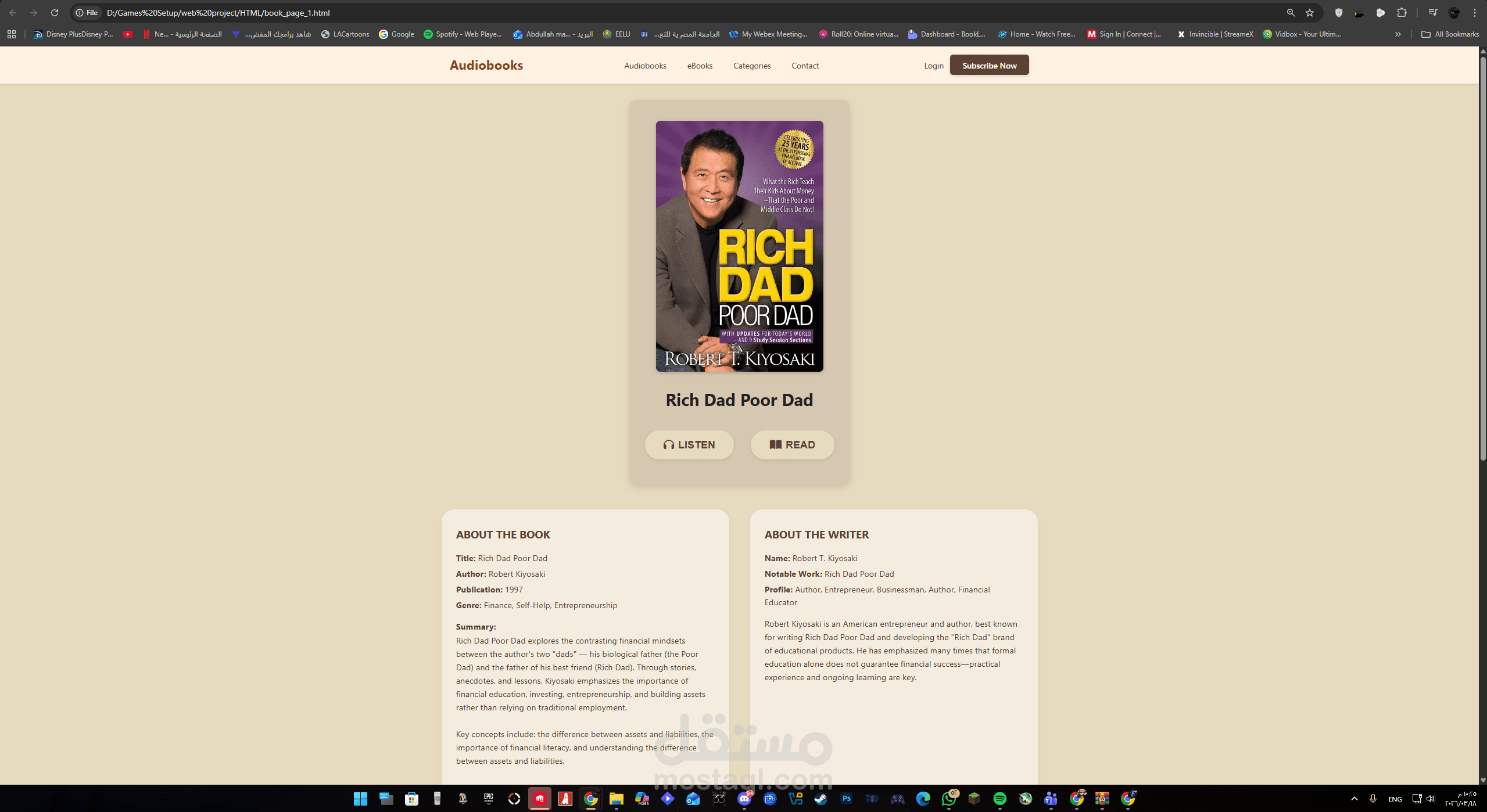Click the Rich Dad Poor Dad cover image
The image size is (1487, 812).
pos(739,246)
